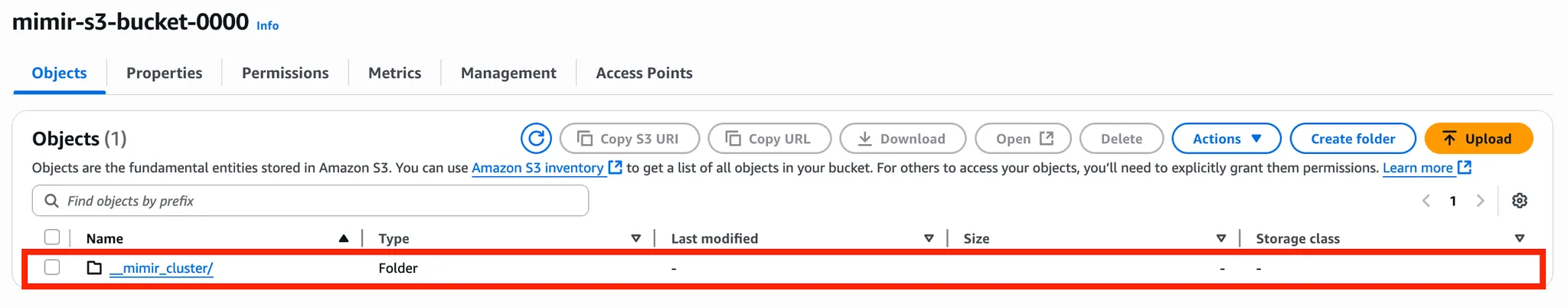Click the Type column sort arrow
The height and width of the screenshot is (308, 1568).
635,239
